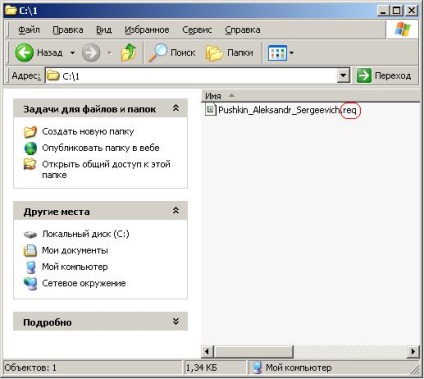
Task: Open Мои документы link
Action: pos(75,250)
